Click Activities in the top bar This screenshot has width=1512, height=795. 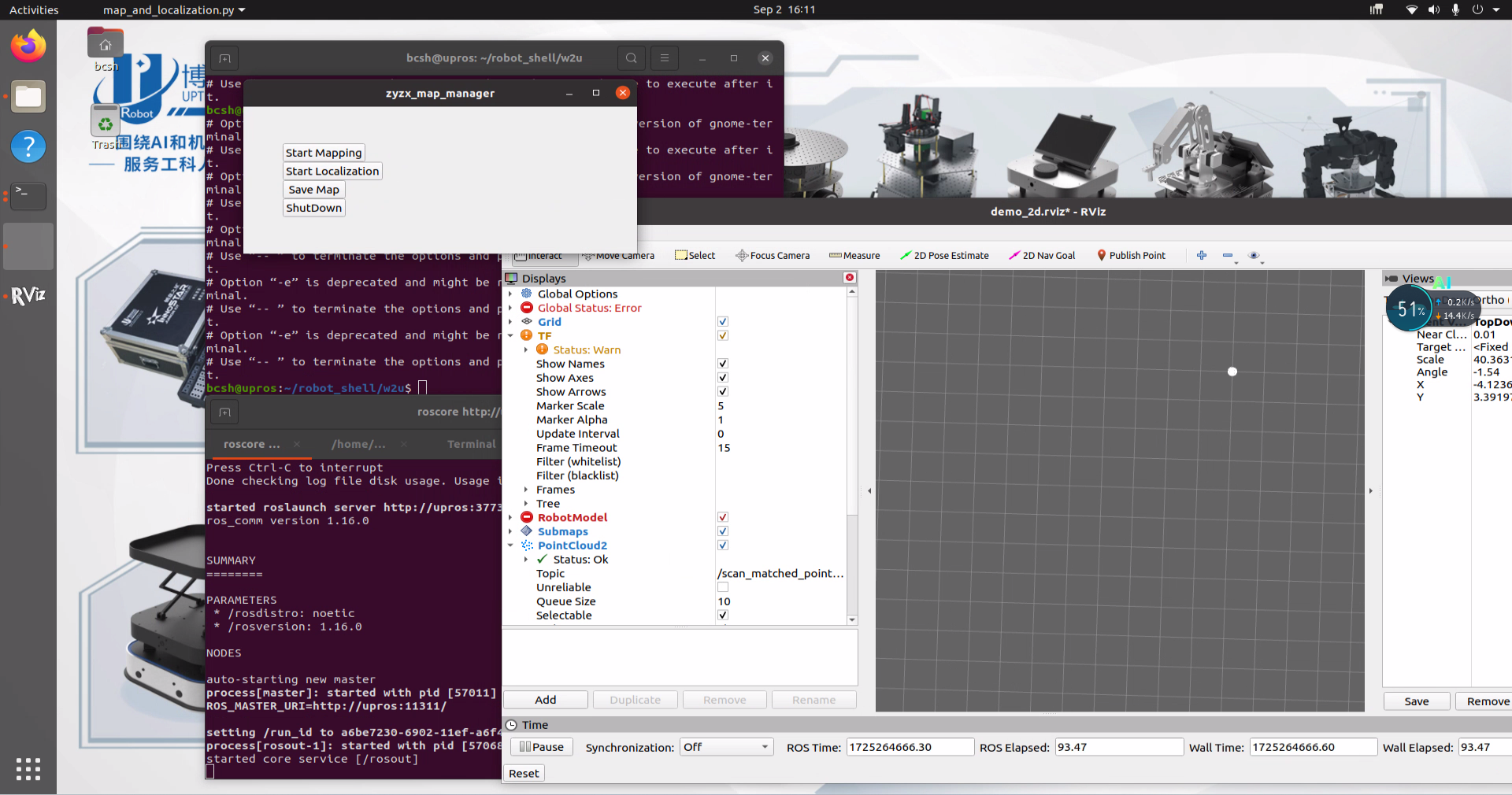click(x=34, y=10)
